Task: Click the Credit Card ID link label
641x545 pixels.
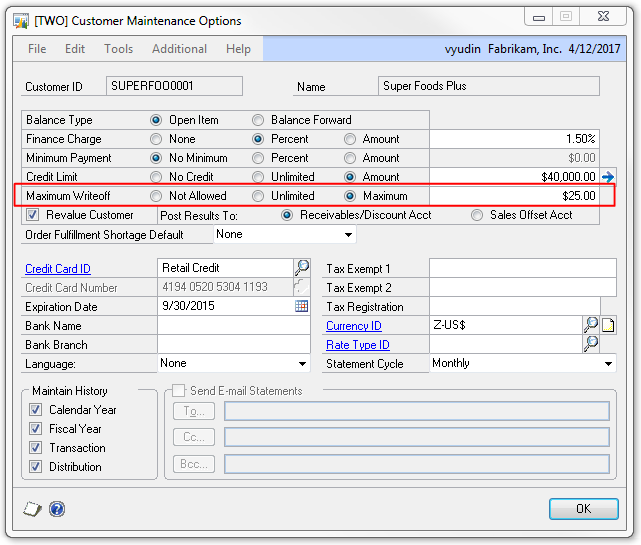Action: point(58,269)
